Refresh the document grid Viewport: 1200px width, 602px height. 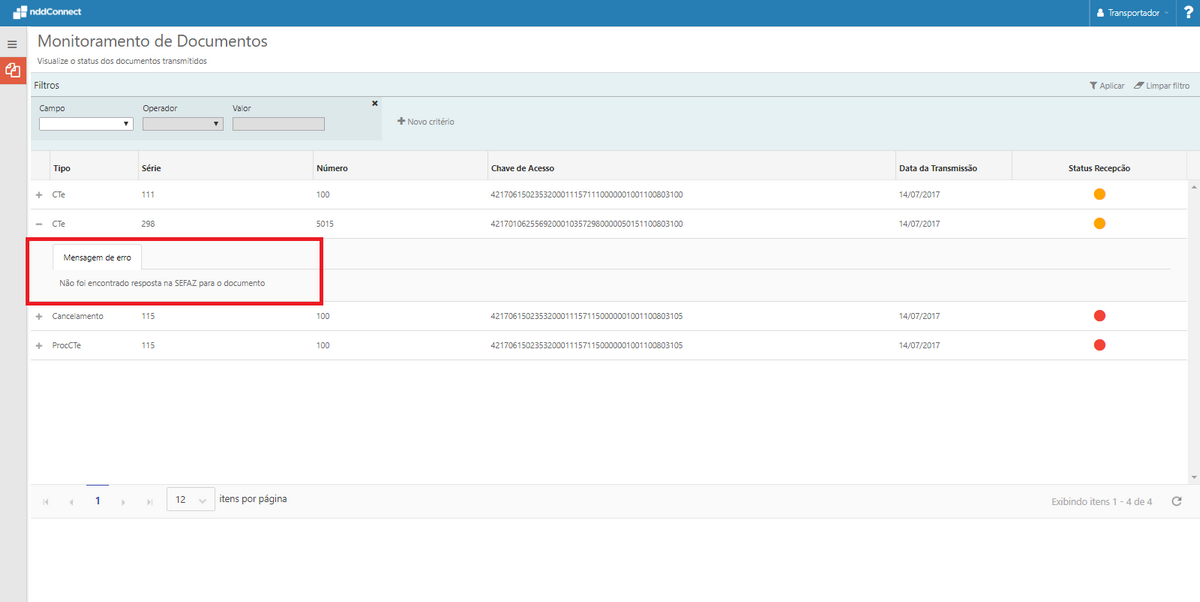[x=1176, y=501]
